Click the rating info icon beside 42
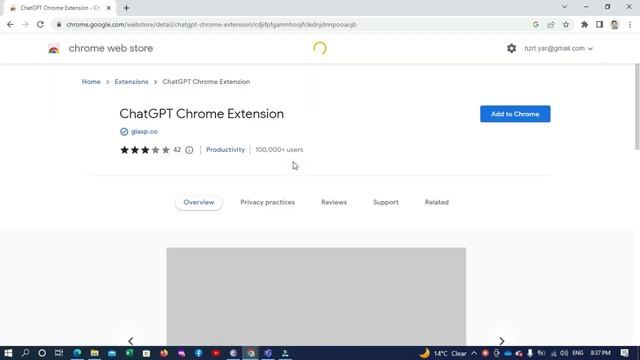Image resolution: width=640 pixels, height=360 pixels. pyautogui.click(x=189, y=150)
